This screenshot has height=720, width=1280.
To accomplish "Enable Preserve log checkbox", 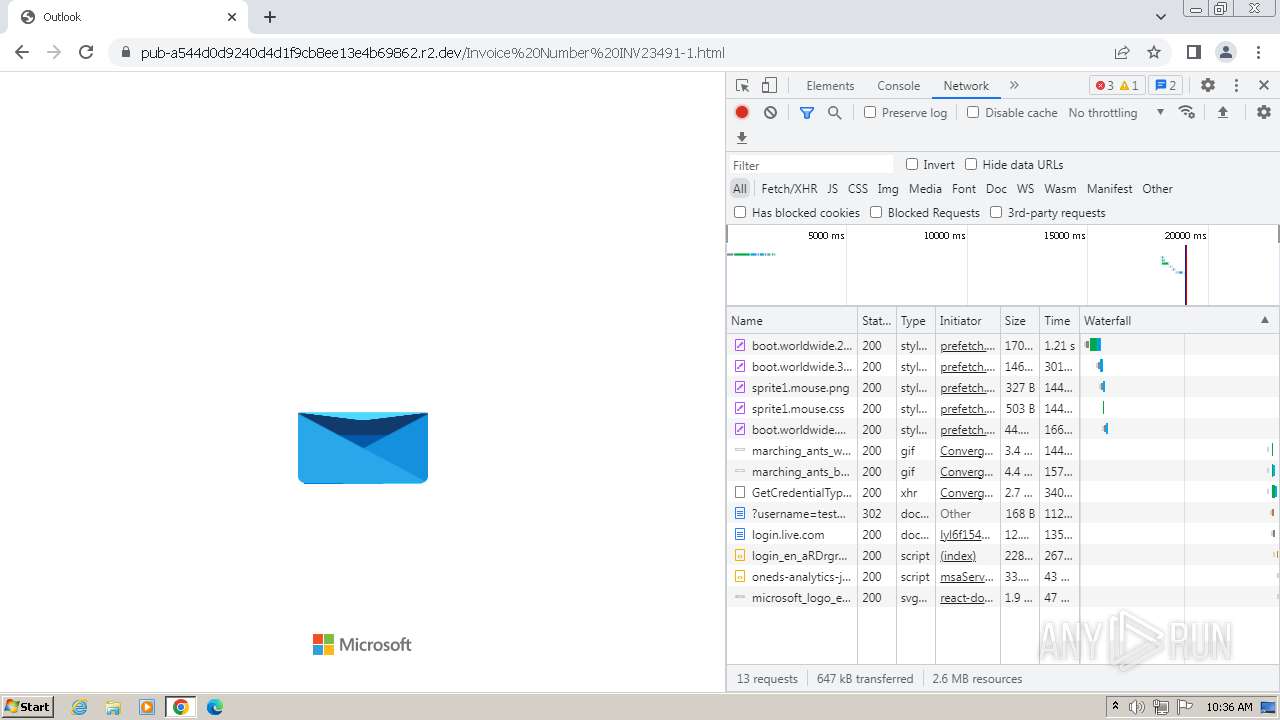I will [870, 113].
